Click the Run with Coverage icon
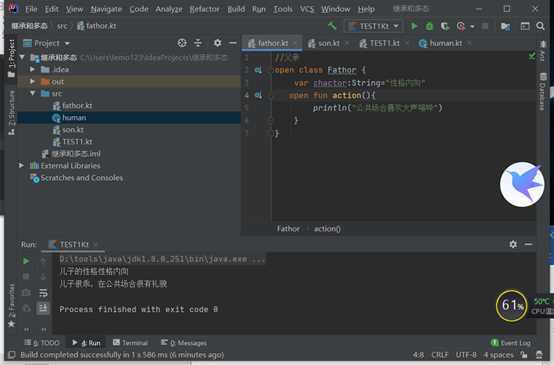 click(x=444, y=26)
